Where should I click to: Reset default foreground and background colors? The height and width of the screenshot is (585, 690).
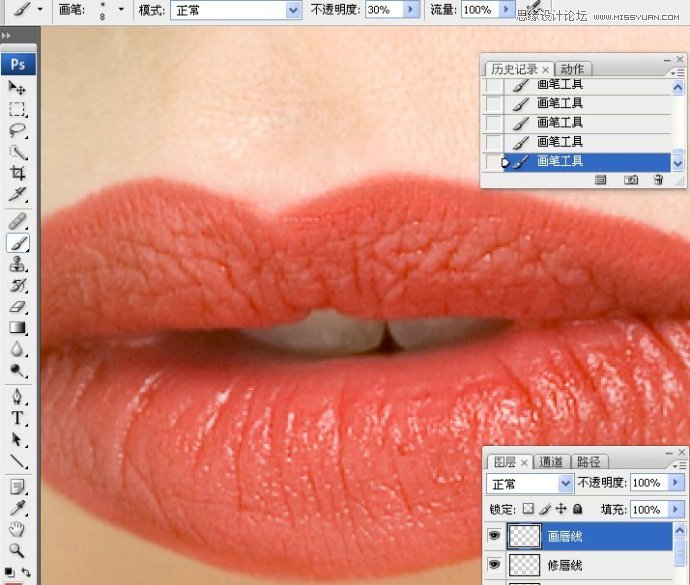click(x=9, y=572)
